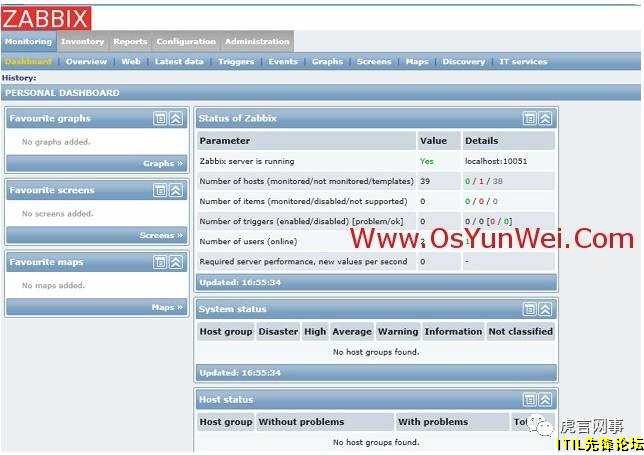
Task: Switch to the Monitoring tab
Action: pyautogui.click(x=28, y=42)
